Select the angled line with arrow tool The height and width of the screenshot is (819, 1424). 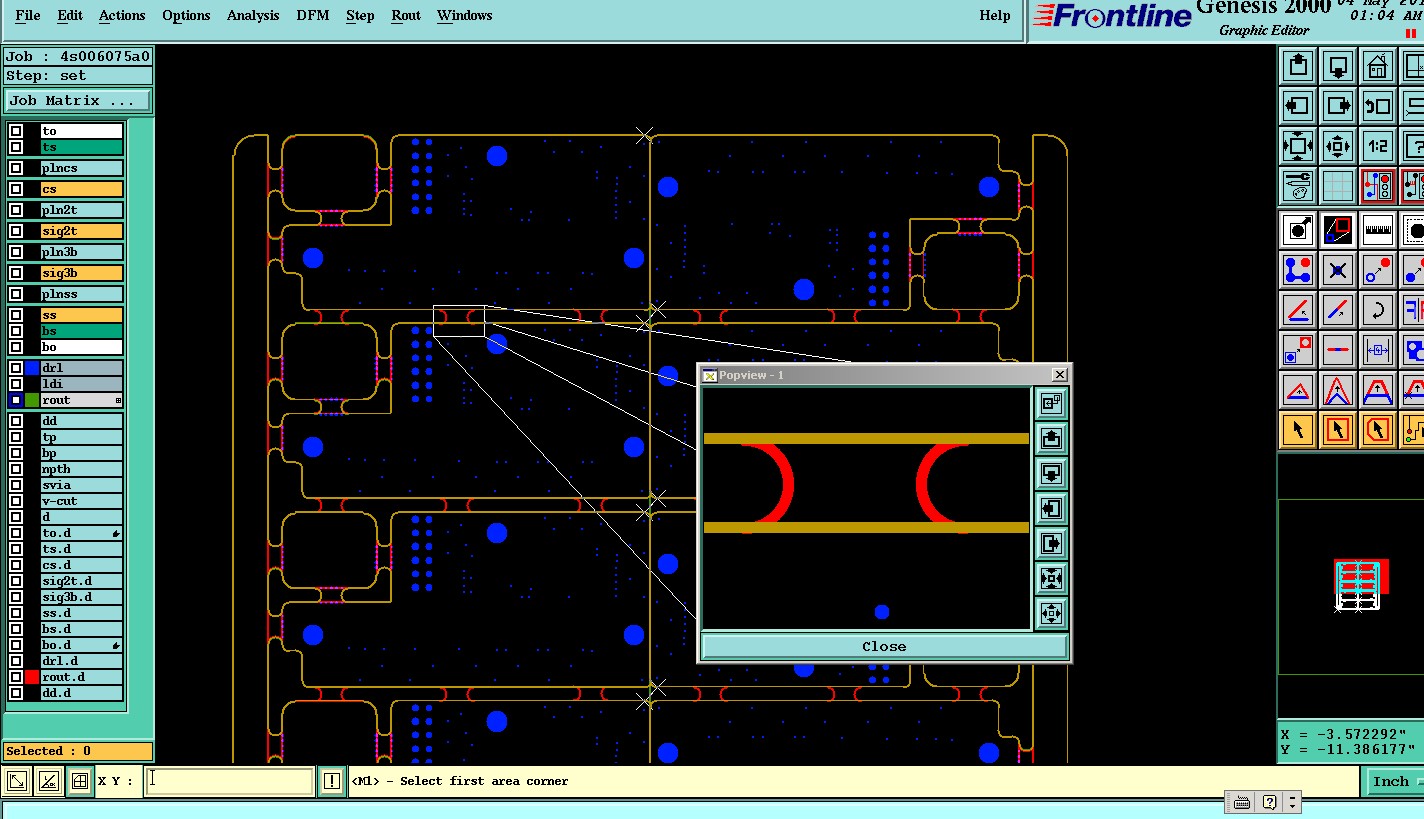1297,310
